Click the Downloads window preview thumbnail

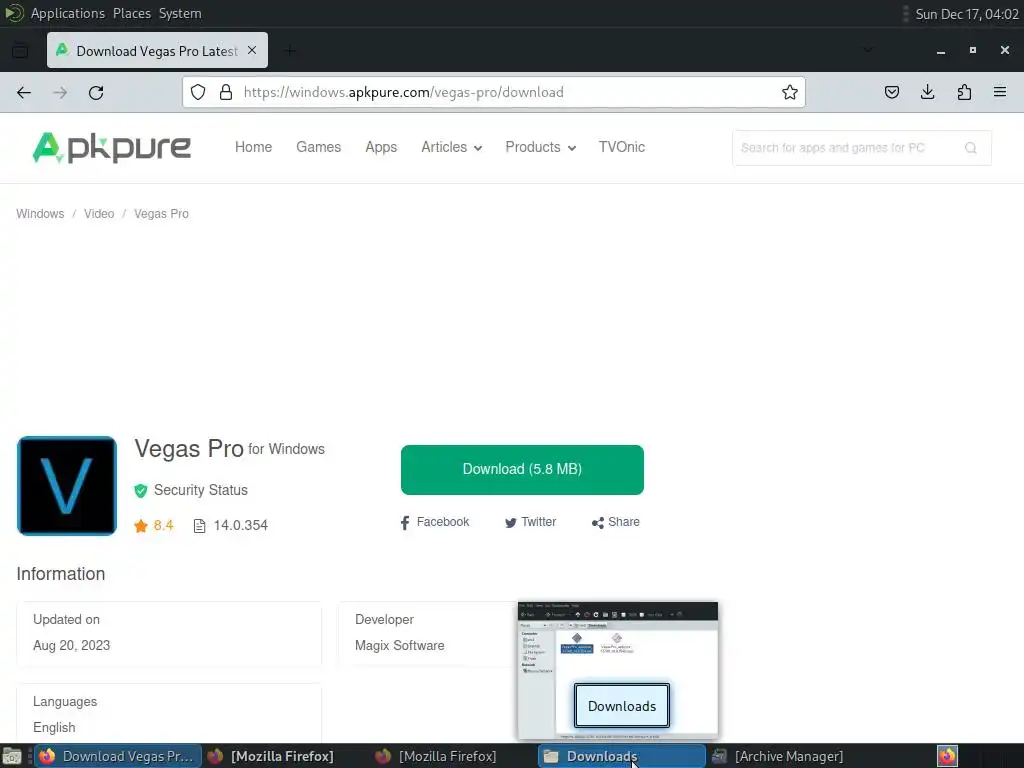pyautogui.click(x=618, y=671)
